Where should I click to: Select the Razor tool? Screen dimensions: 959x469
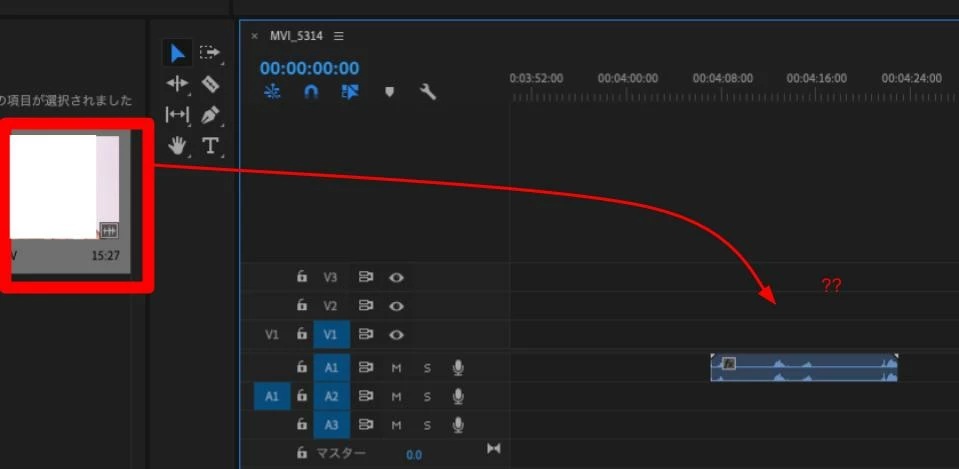tap(210, 84)
